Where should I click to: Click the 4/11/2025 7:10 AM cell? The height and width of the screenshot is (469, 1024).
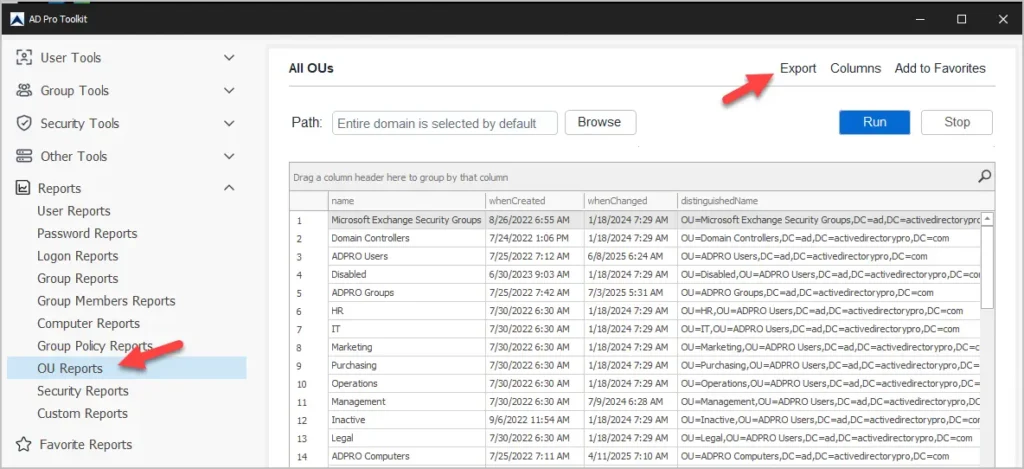[x=630, y=456]
